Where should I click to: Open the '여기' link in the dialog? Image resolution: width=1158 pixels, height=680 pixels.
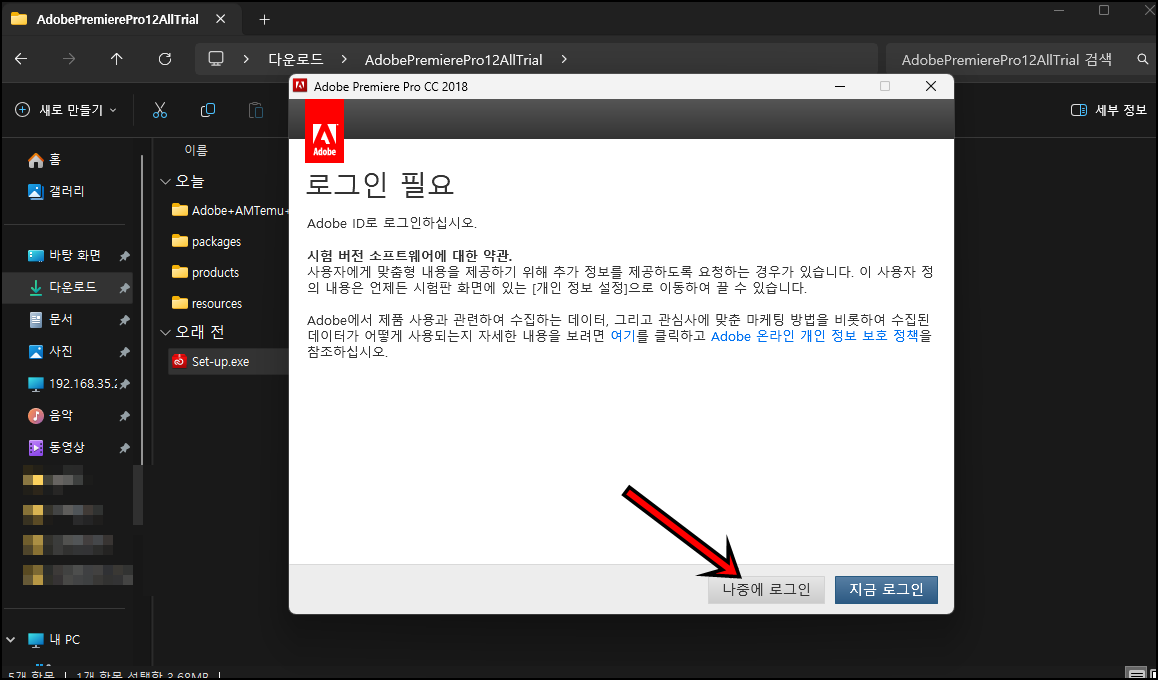tap(623, 336)
